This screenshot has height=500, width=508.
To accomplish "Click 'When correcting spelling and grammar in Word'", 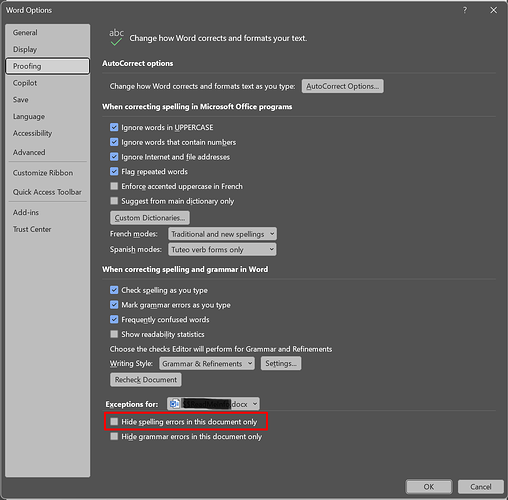I will point(185,269).
